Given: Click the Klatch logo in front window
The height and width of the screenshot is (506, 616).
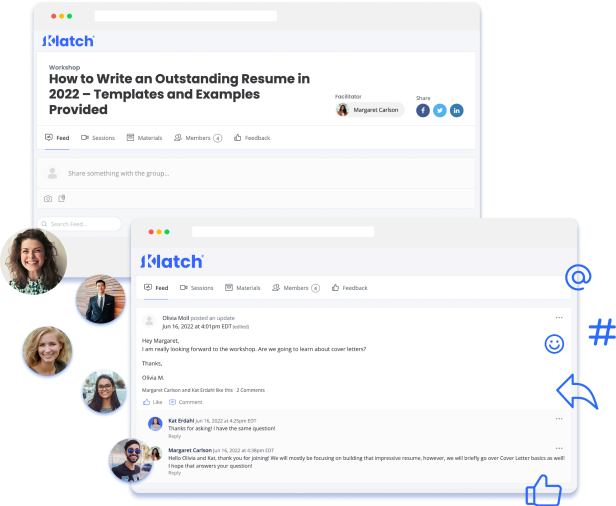Looking at the screenshot, I should tap(173, 261).
